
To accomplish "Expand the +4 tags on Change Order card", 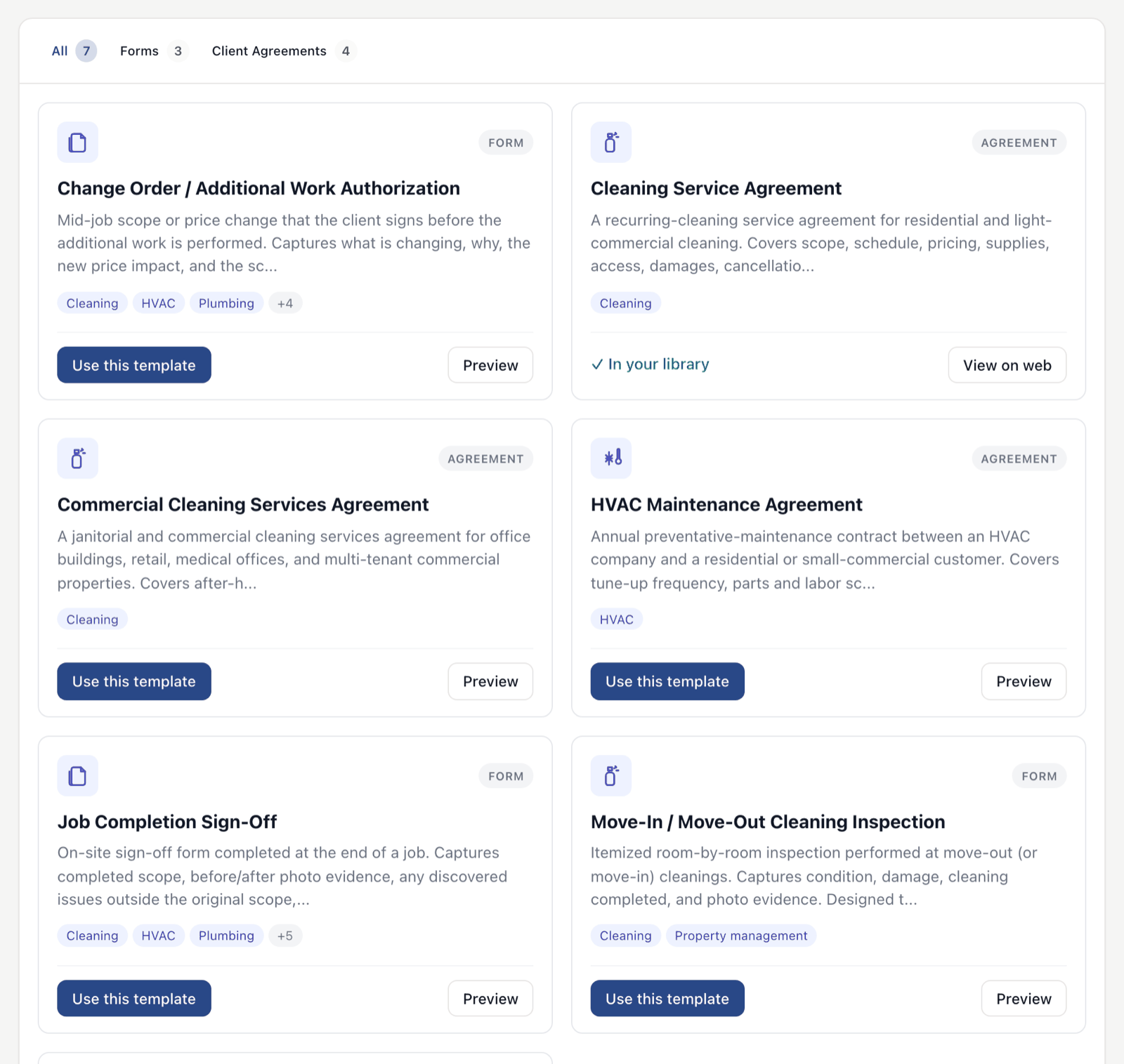I will pos(285,303).
